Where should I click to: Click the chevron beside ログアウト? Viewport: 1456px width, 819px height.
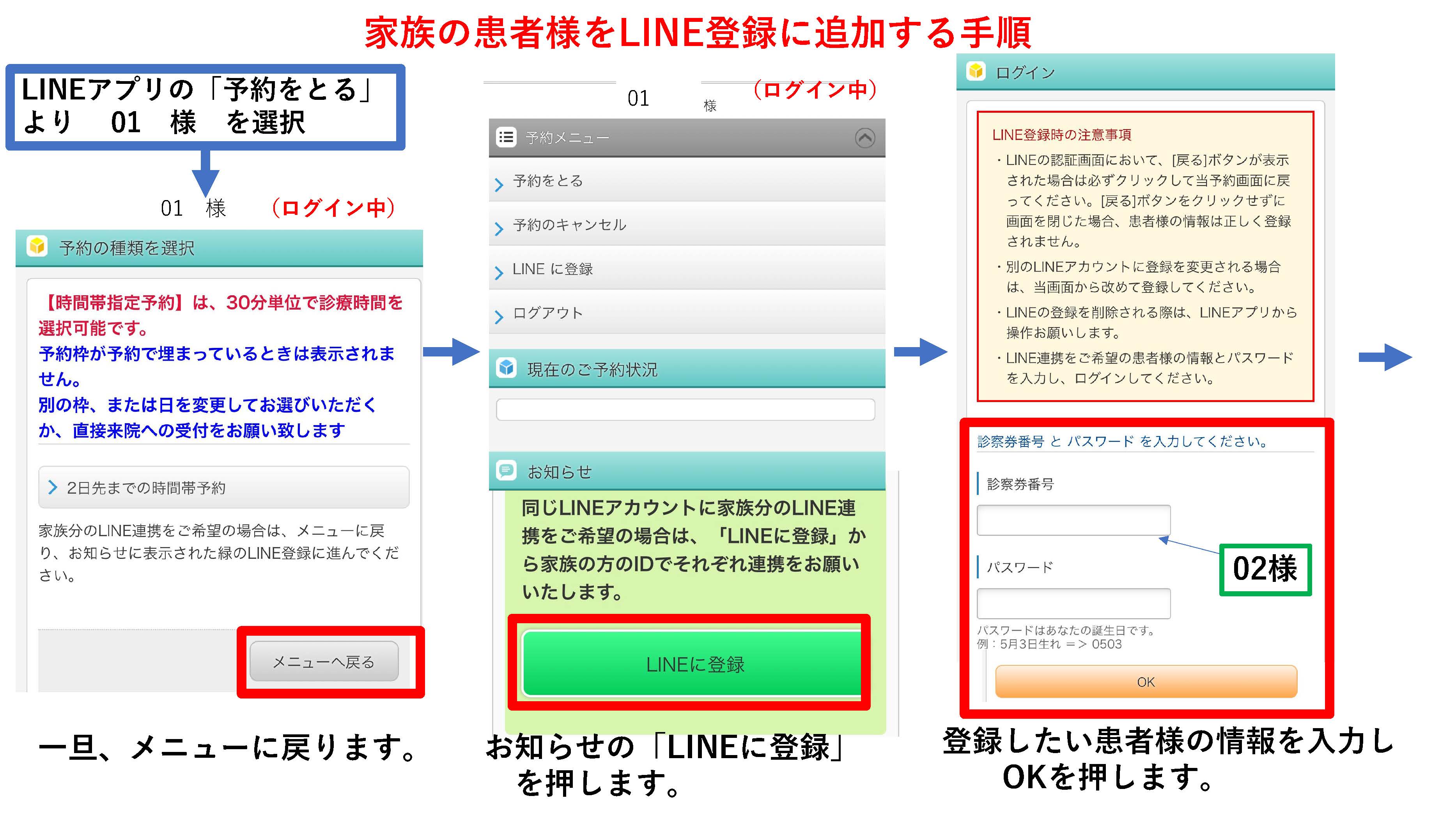(498, 317)
